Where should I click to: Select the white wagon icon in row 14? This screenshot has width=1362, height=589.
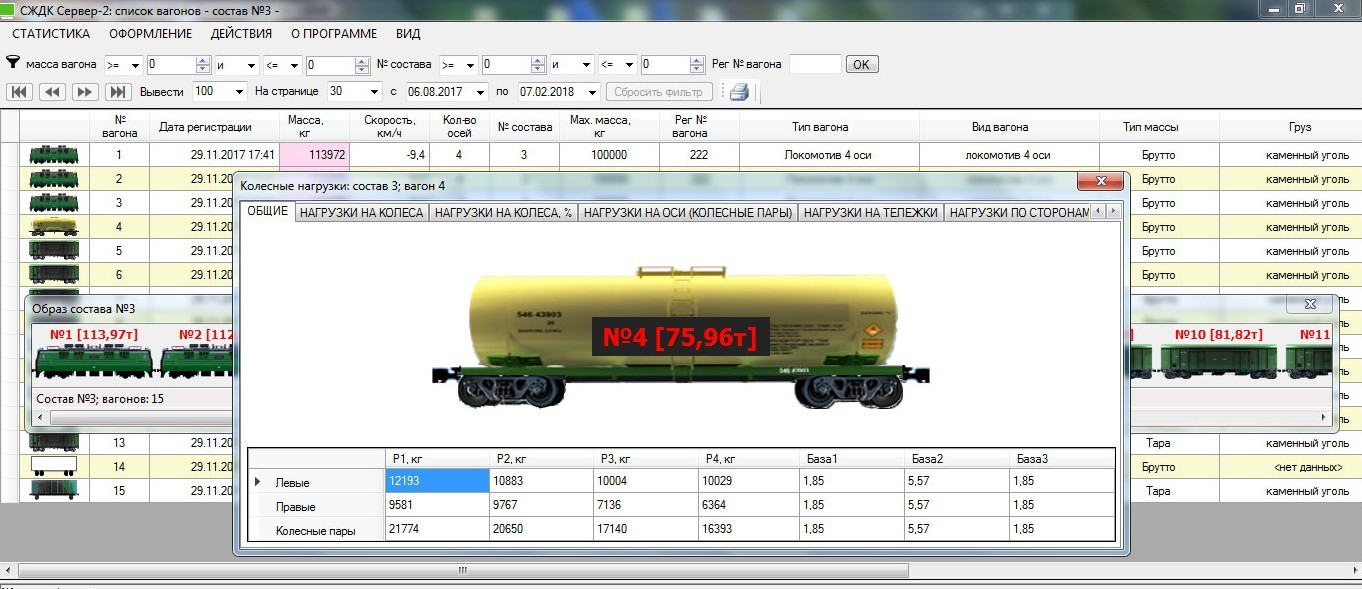54,466
